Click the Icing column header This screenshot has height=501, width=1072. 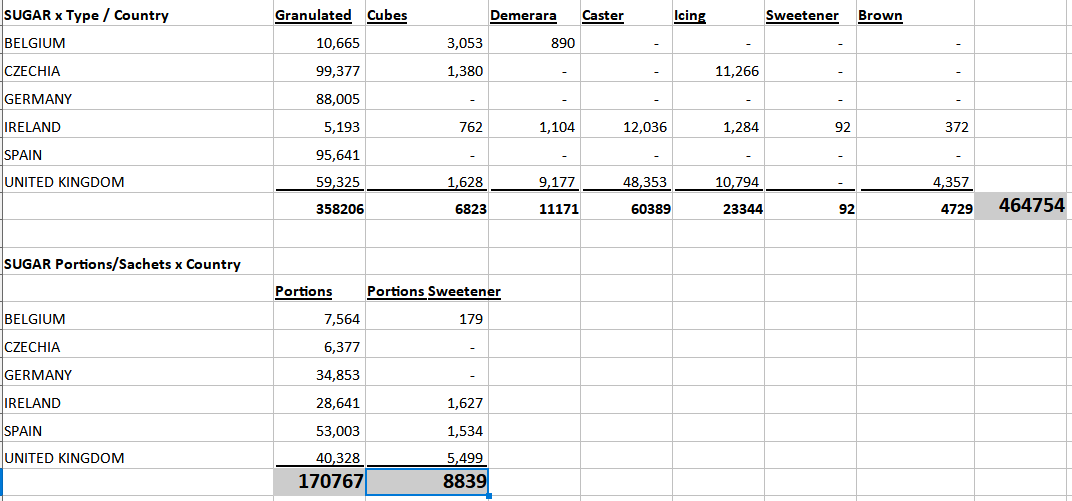coord(689,15)
